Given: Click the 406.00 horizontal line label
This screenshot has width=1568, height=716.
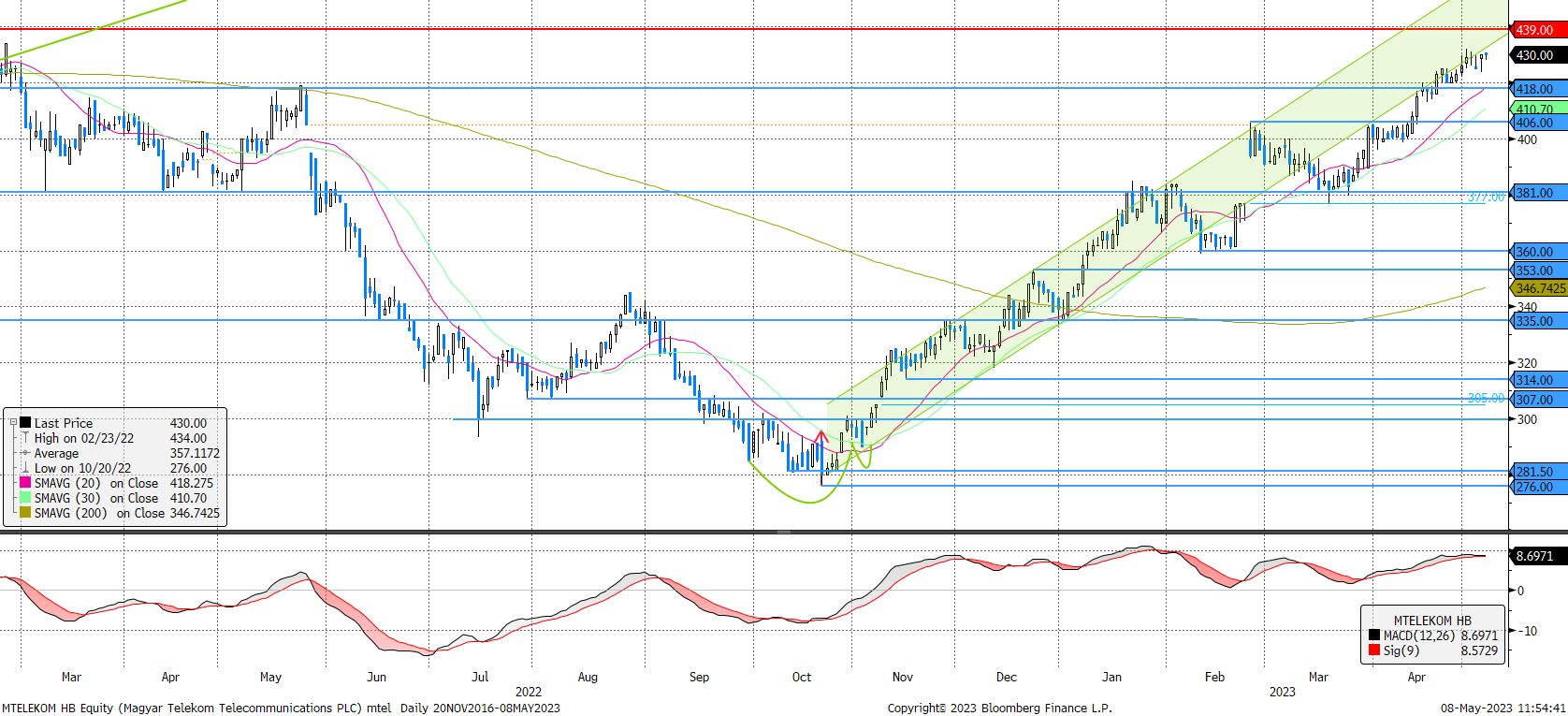Looking at the screenshot, I should pyautogui.click(x=1539, y=123).
